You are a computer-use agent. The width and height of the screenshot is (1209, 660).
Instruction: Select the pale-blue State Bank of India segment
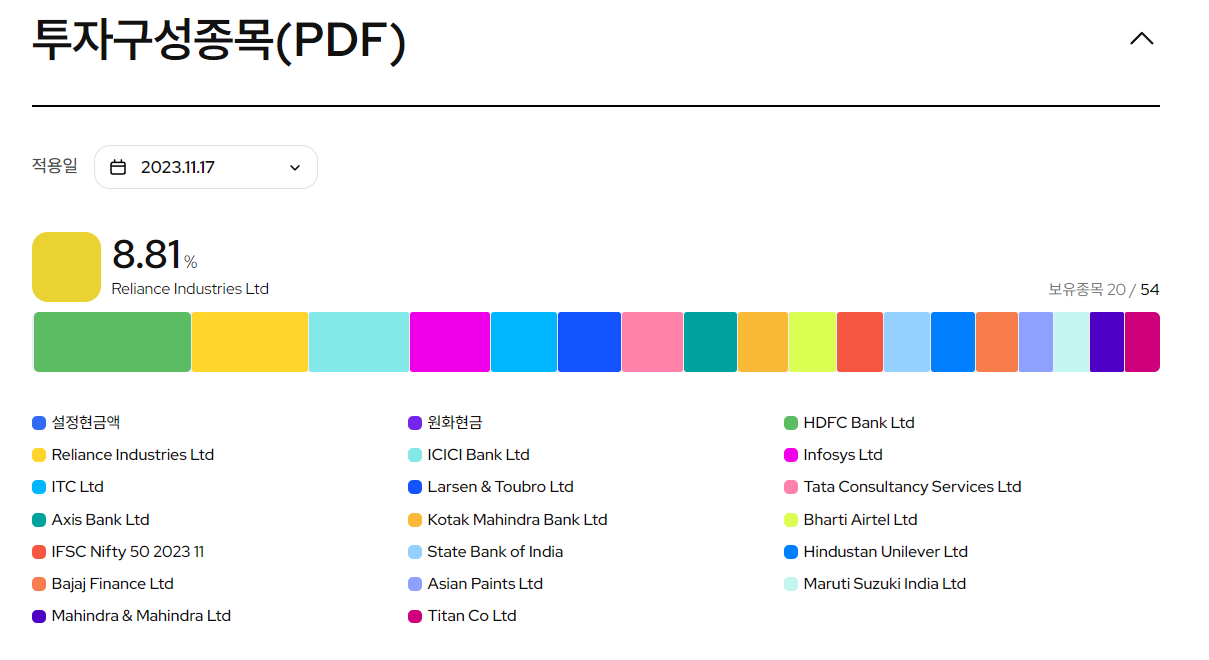[907, 342]
